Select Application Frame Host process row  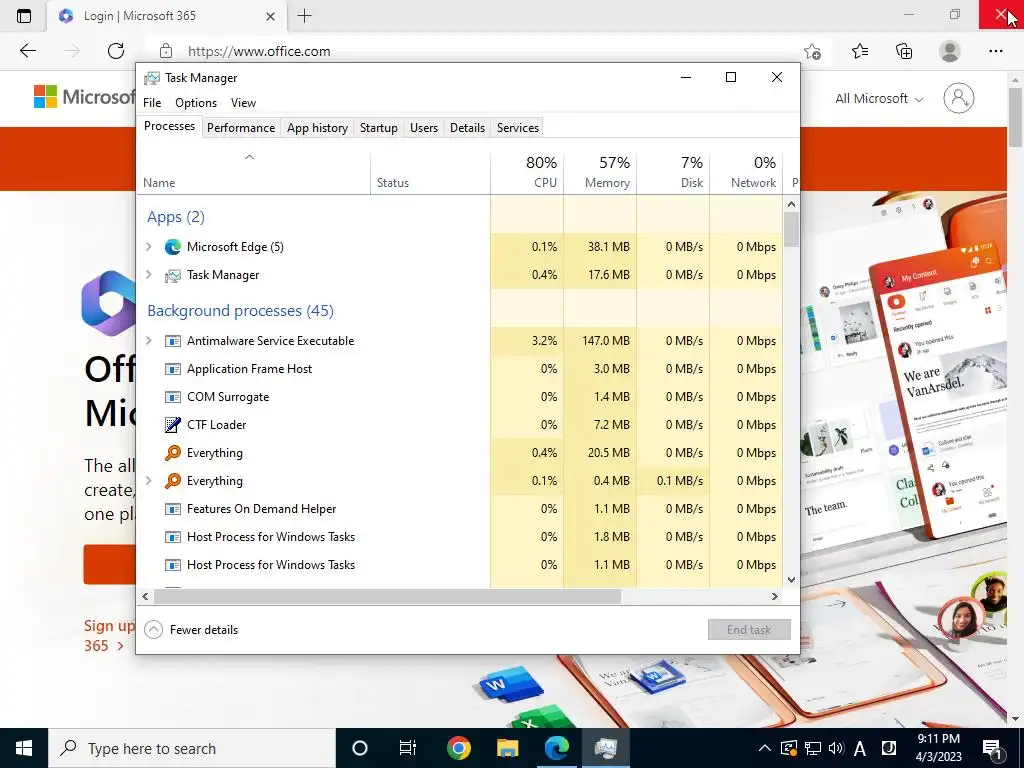pyautogui.click(x=459, y=369)
